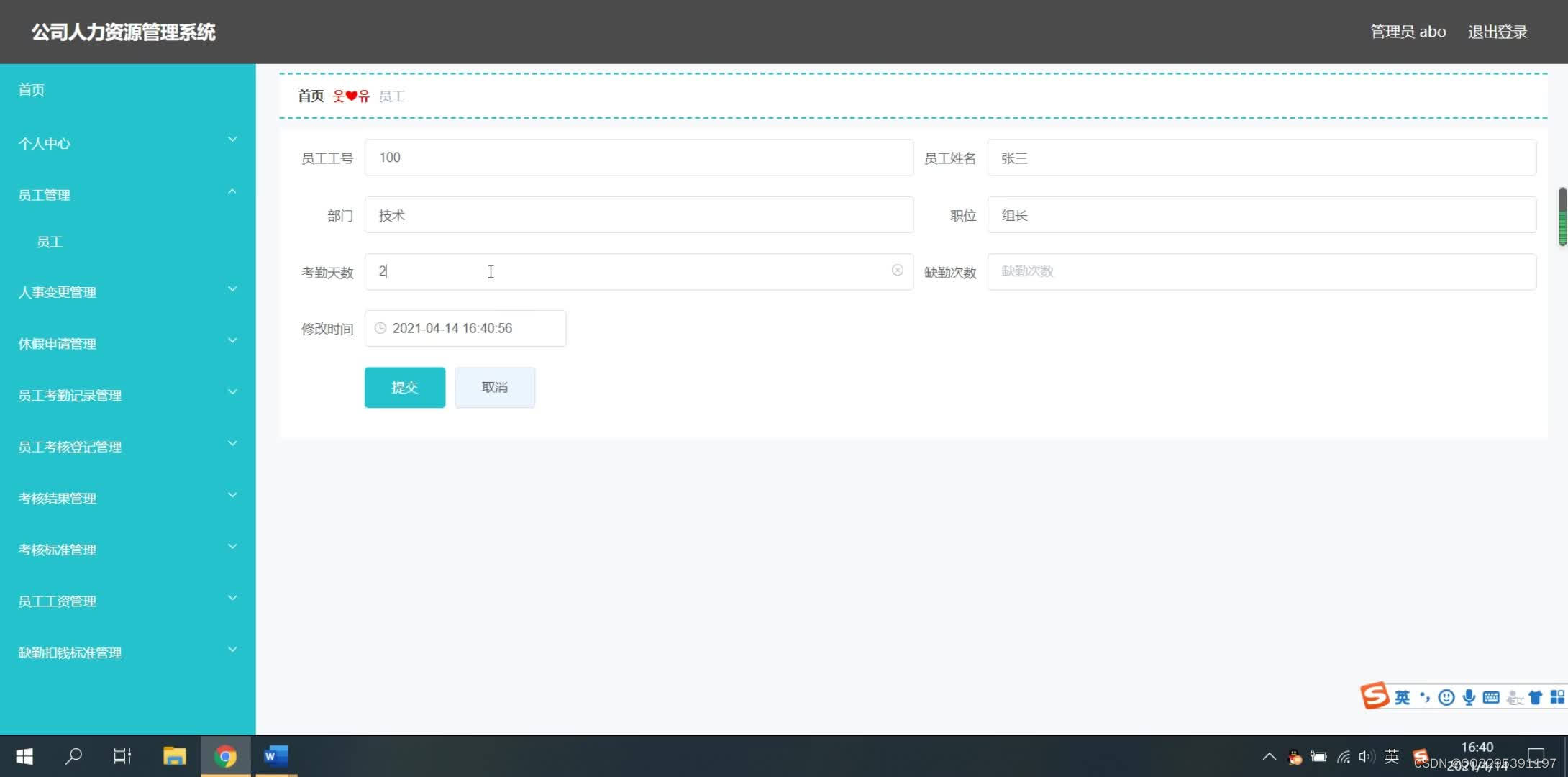Click 员工 in the breadcrumb

(x=392, y=96)
